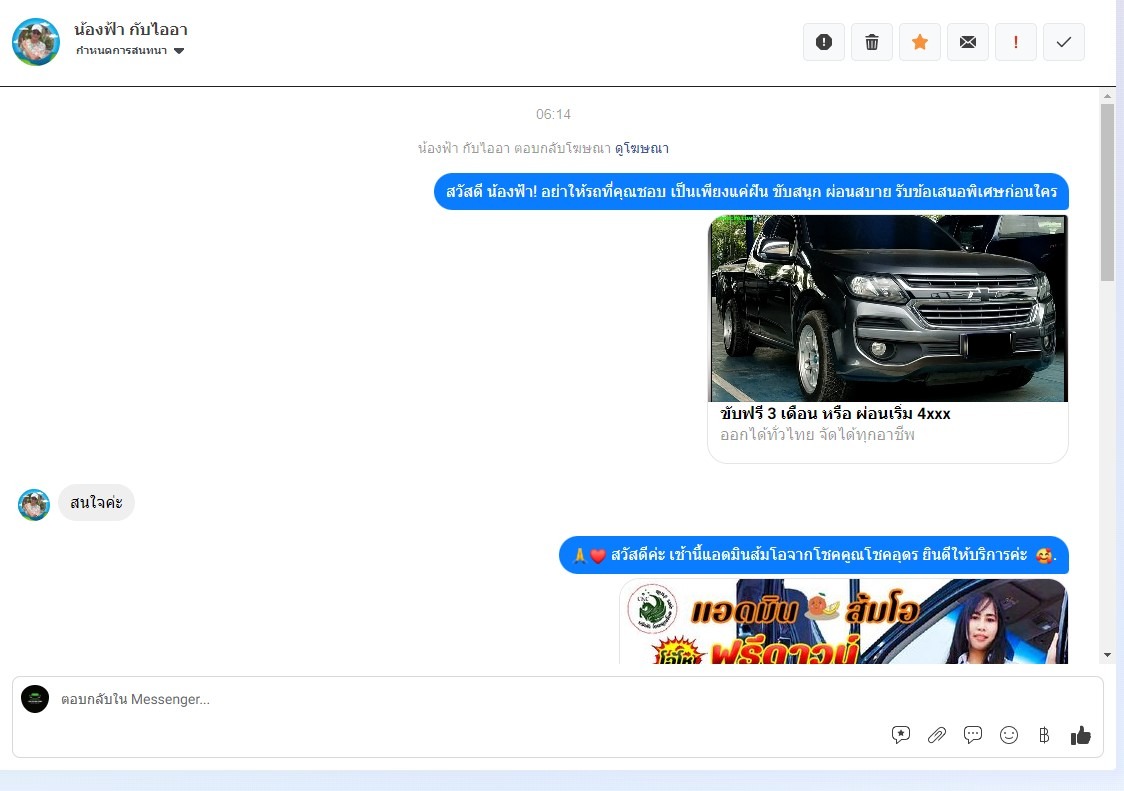Open the Chevrolet truck ad image
The width and height of the screenshot is (1124, 791).
click(x=888, y=308)
